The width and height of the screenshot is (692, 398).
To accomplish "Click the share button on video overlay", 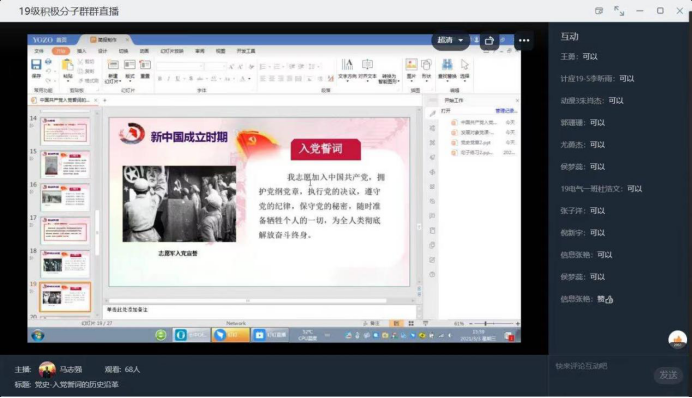I will tap(489, 41).
